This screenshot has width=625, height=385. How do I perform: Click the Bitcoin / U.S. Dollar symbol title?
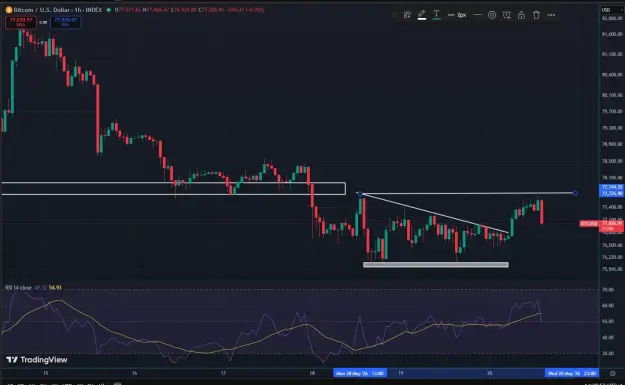58,10
